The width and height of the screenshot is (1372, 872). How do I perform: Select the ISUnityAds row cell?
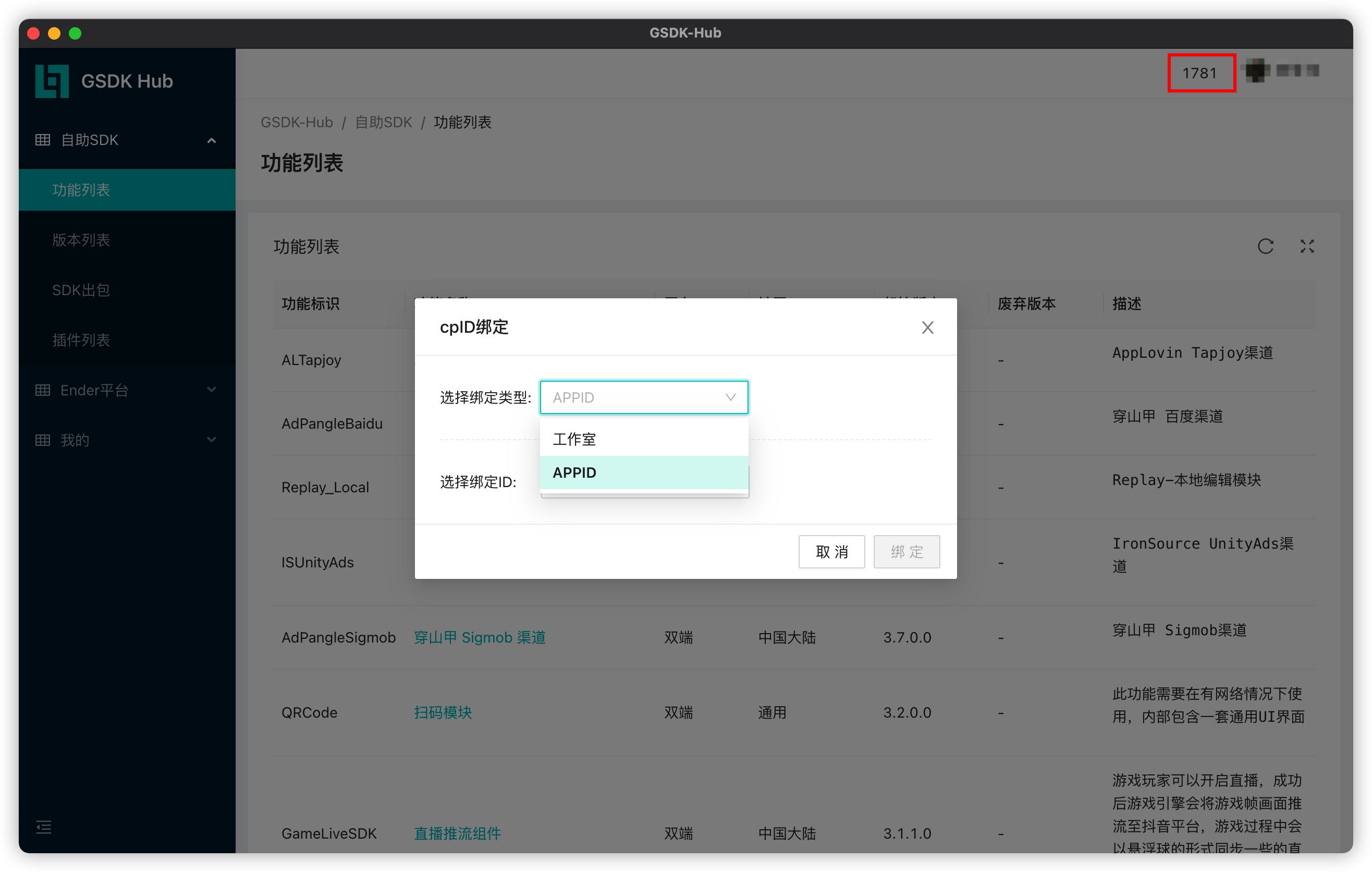click(x=317, y=562)
